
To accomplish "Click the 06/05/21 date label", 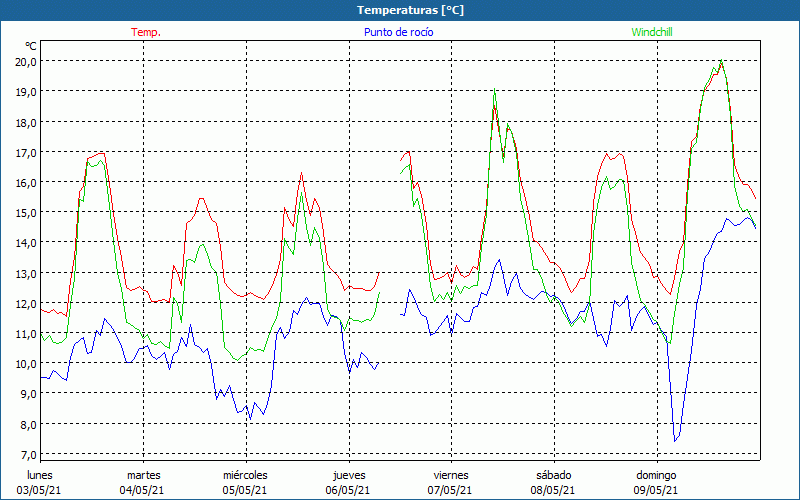I will [x=348, y=490].
